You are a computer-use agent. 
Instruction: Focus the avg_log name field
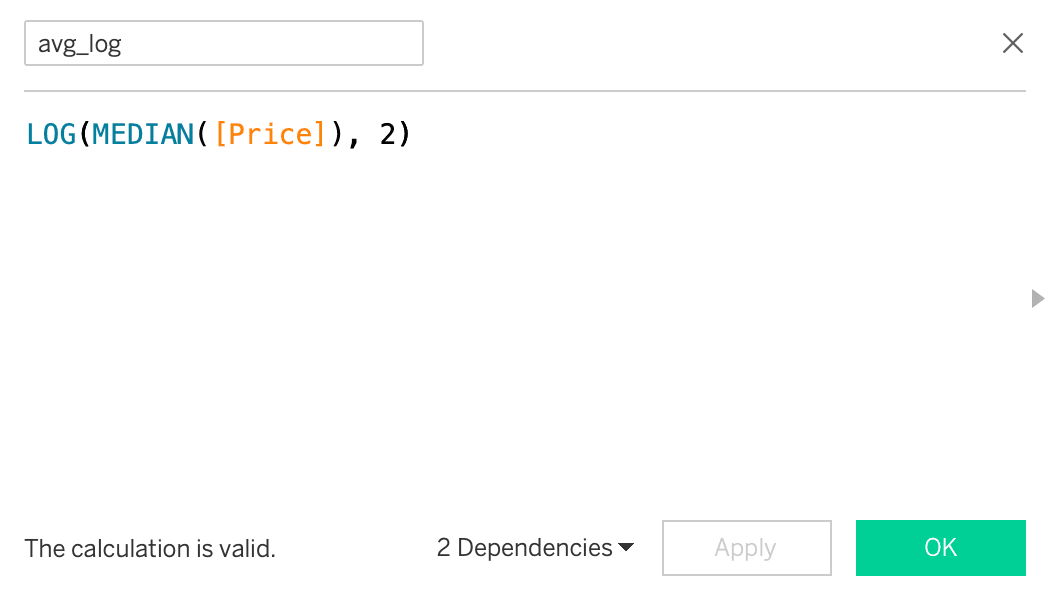[x=223, y=44]
